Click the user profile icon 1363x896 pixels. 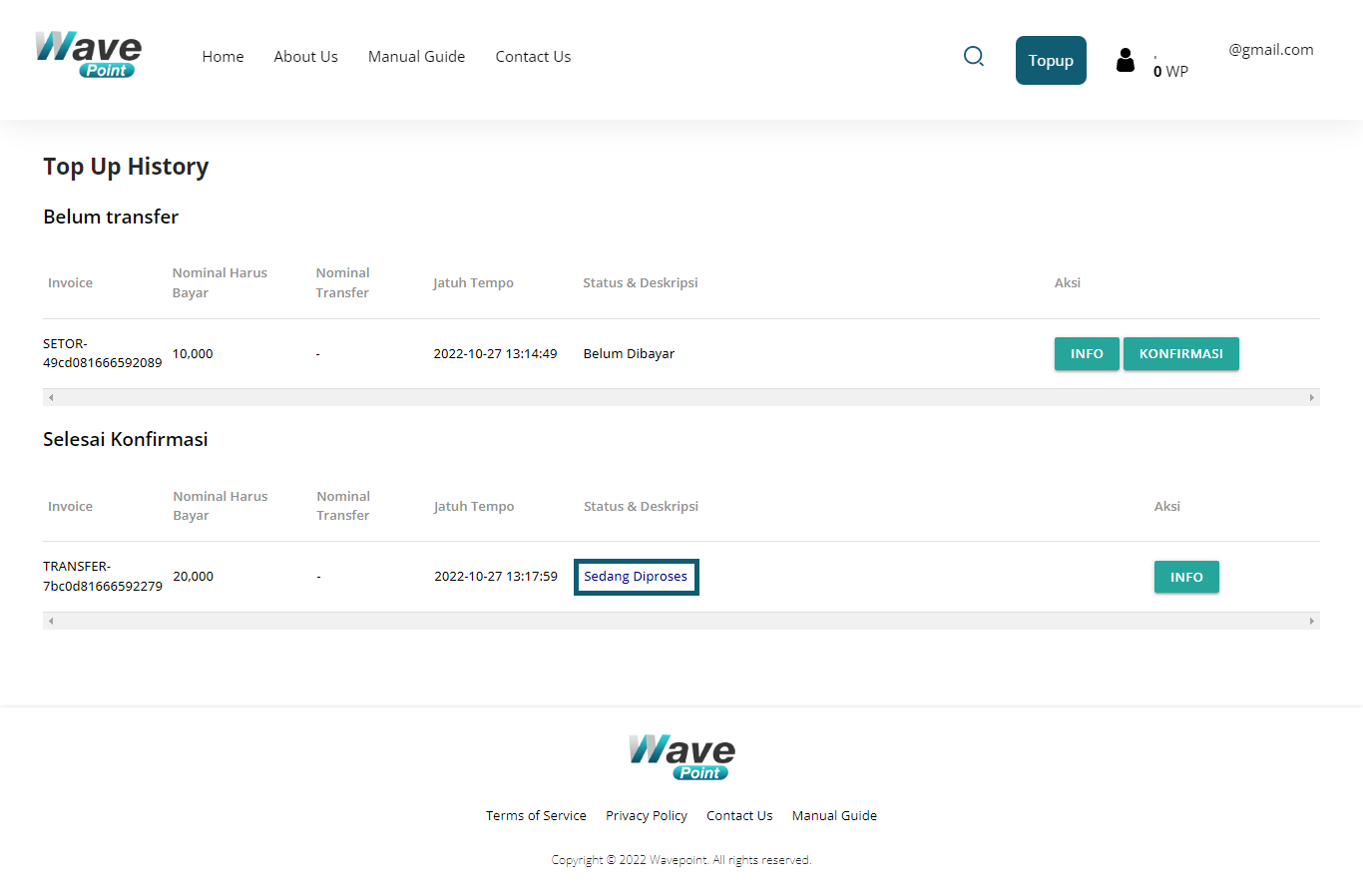coord(1126,61)
